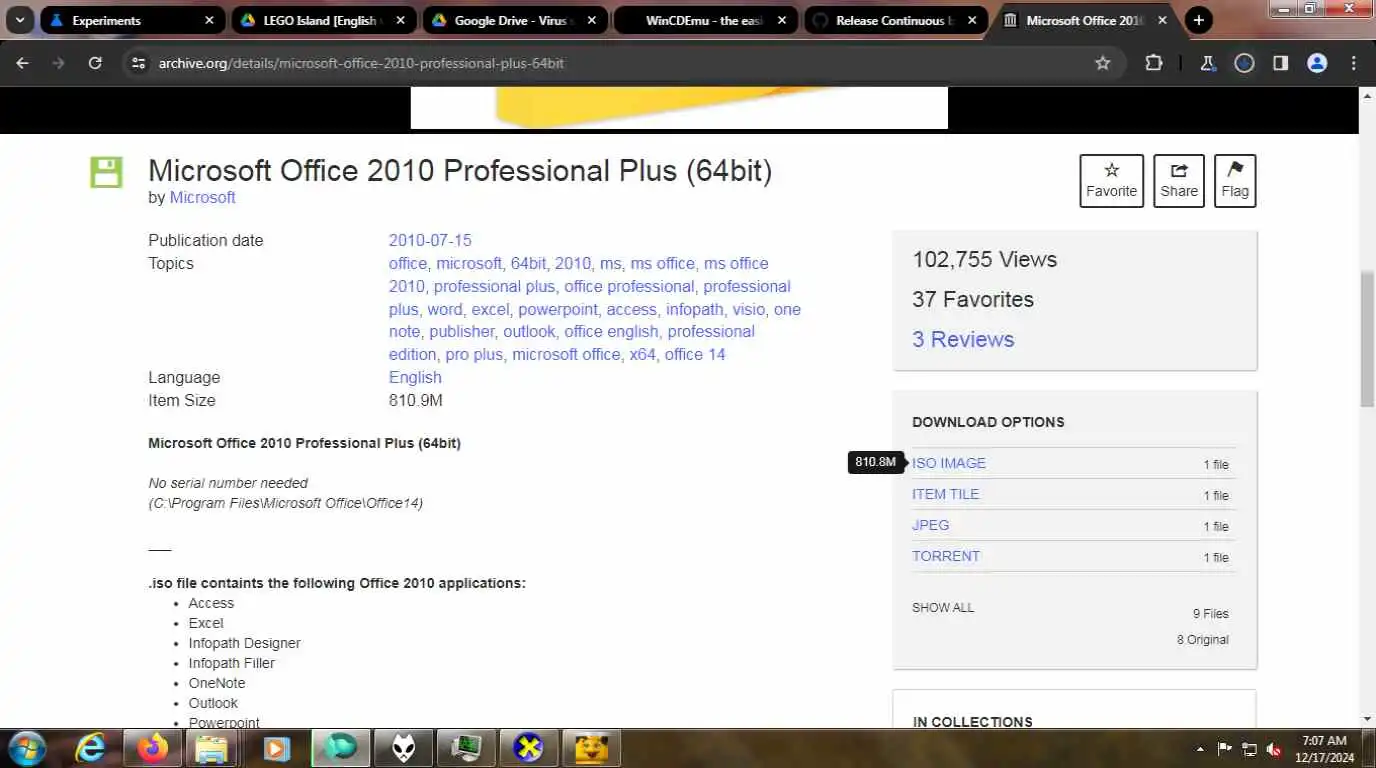Launch Internet Explorer from taskbar
The height and width of the screenshot is (768, 1376).
92,748
